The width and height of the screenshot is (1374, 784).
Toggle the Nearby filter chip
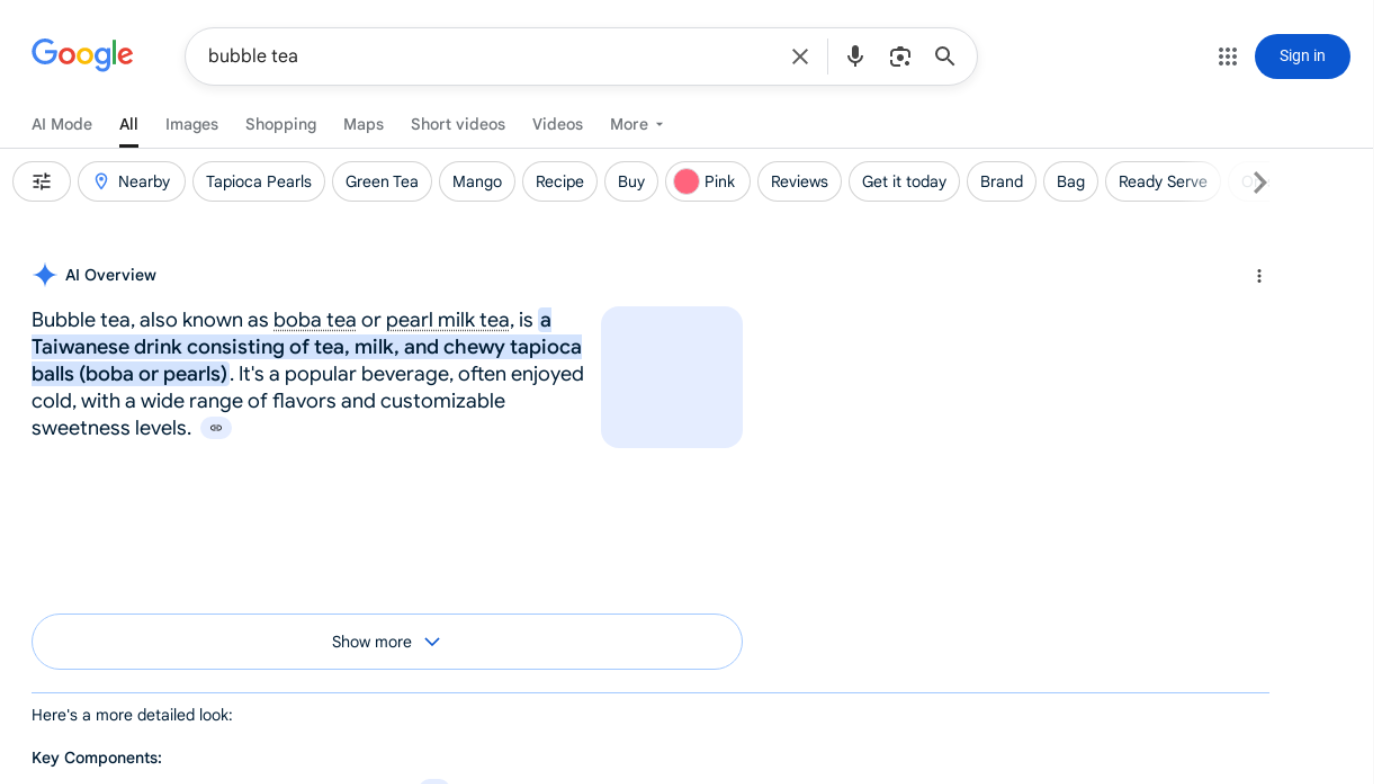(x=132, y=182)
